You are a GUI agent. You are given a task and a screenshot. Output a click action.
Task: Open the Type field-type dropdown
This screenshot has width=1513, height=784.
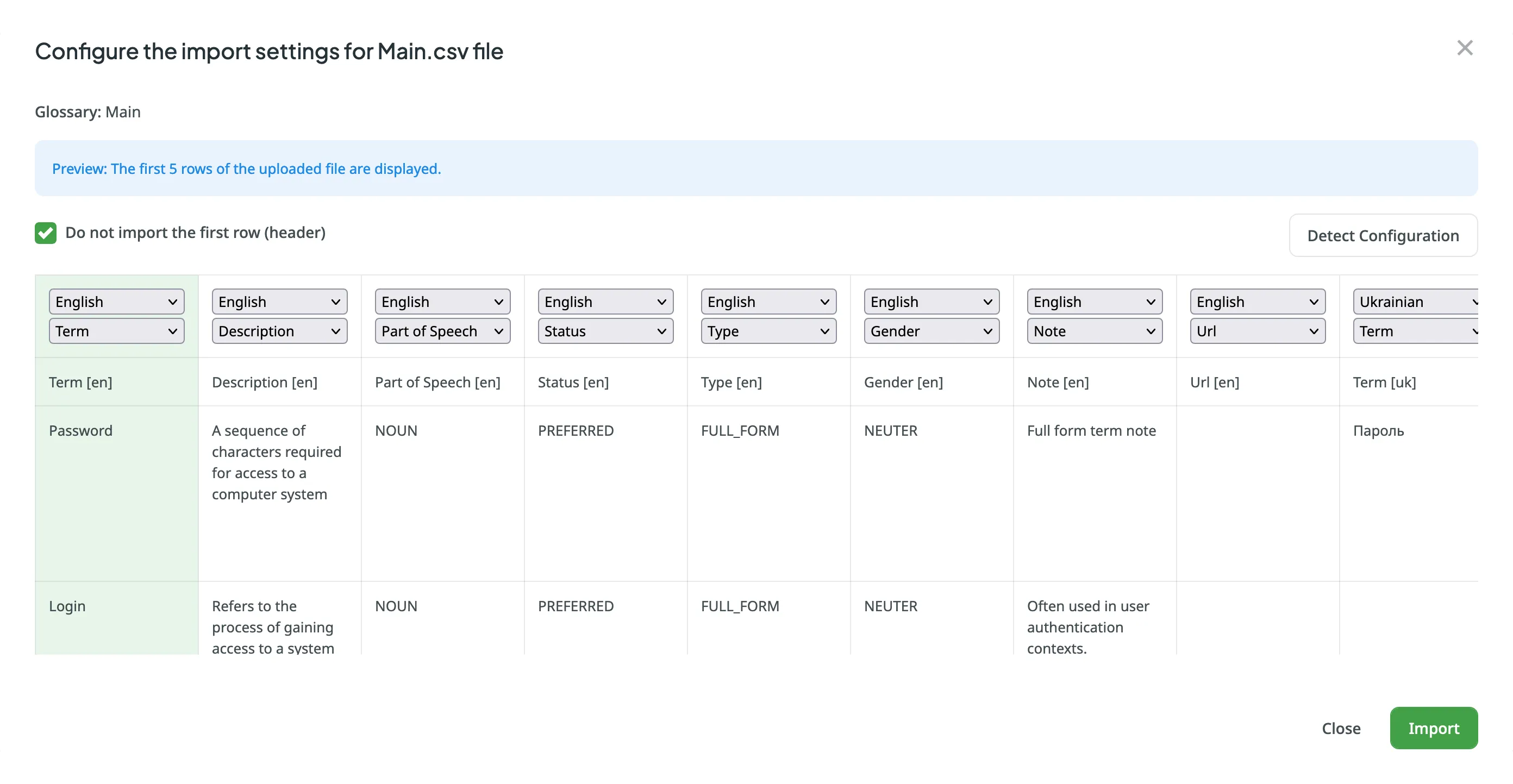768,331
